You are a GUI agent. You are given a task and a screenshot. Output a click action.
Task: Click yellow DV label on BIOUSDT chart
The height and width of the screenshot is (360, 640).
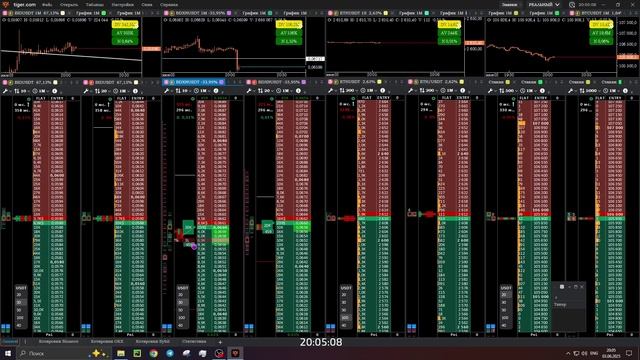[125, 25]
